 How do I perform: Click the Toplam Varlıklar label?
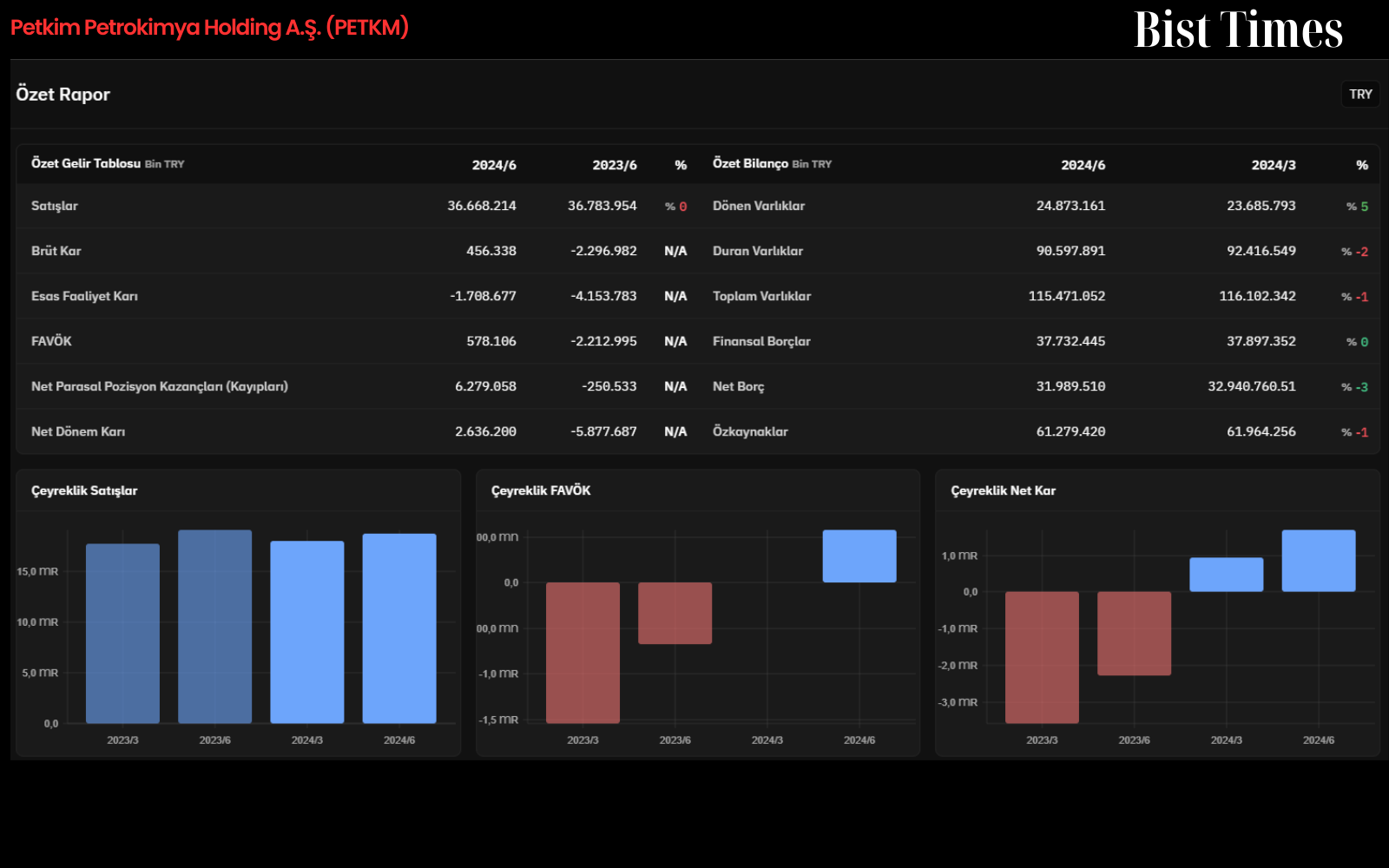click(x=762, y=296)
